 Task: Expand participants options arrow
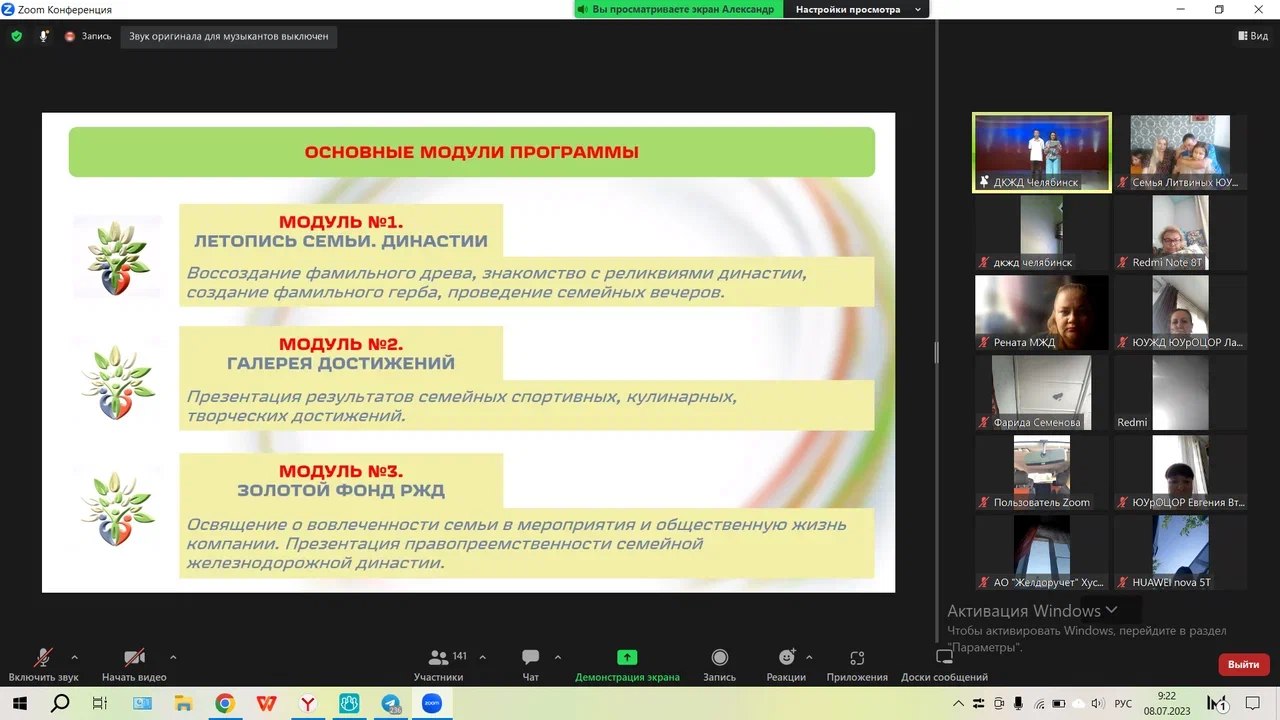[483, 657]
